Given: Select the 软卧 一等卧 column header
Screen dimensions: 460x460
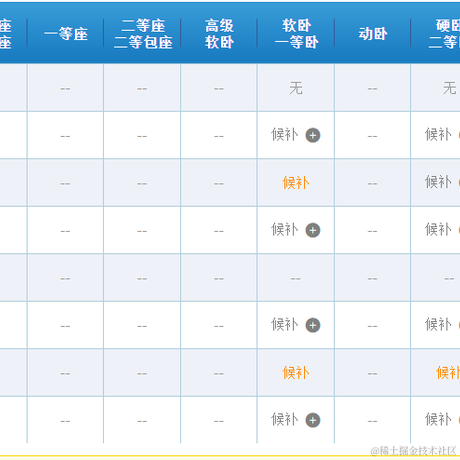Looking at the screenshot, I should click(296, 34).
